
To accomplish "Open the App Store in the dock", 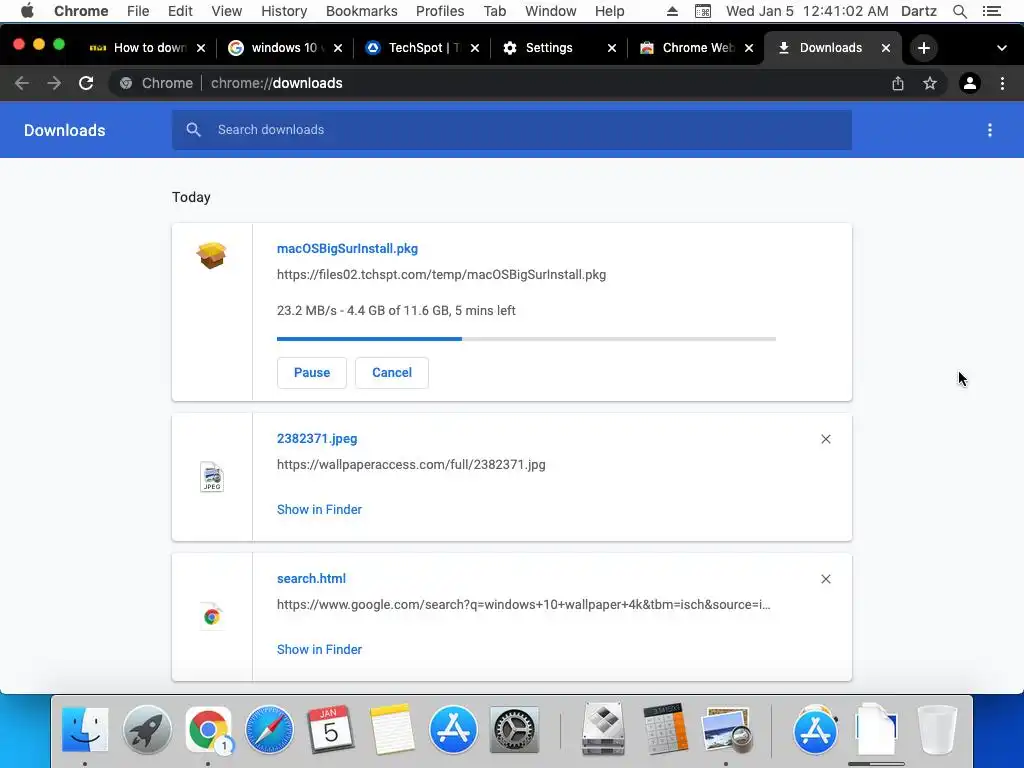I will [x=453, y=729].
